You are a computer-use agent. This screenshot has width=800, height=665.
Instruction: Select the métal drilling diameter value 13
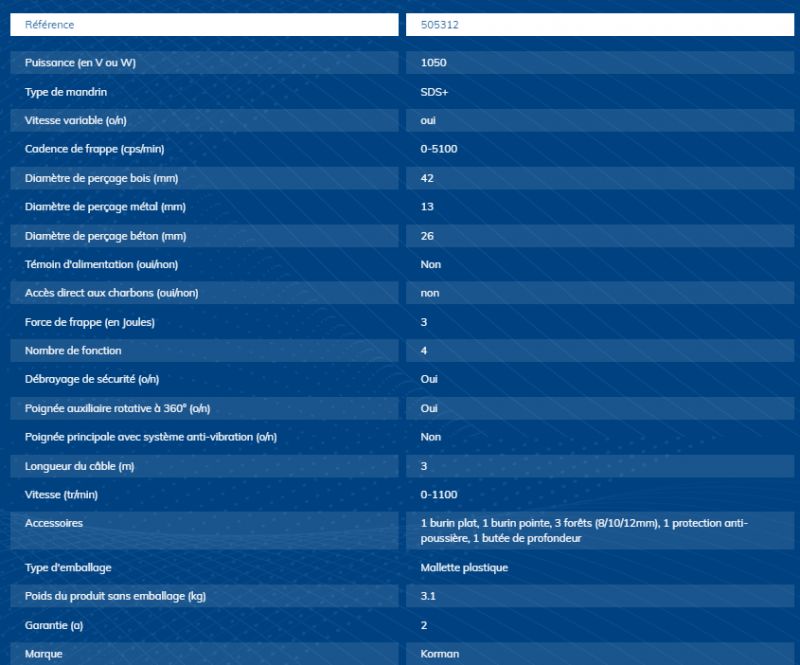428,207
